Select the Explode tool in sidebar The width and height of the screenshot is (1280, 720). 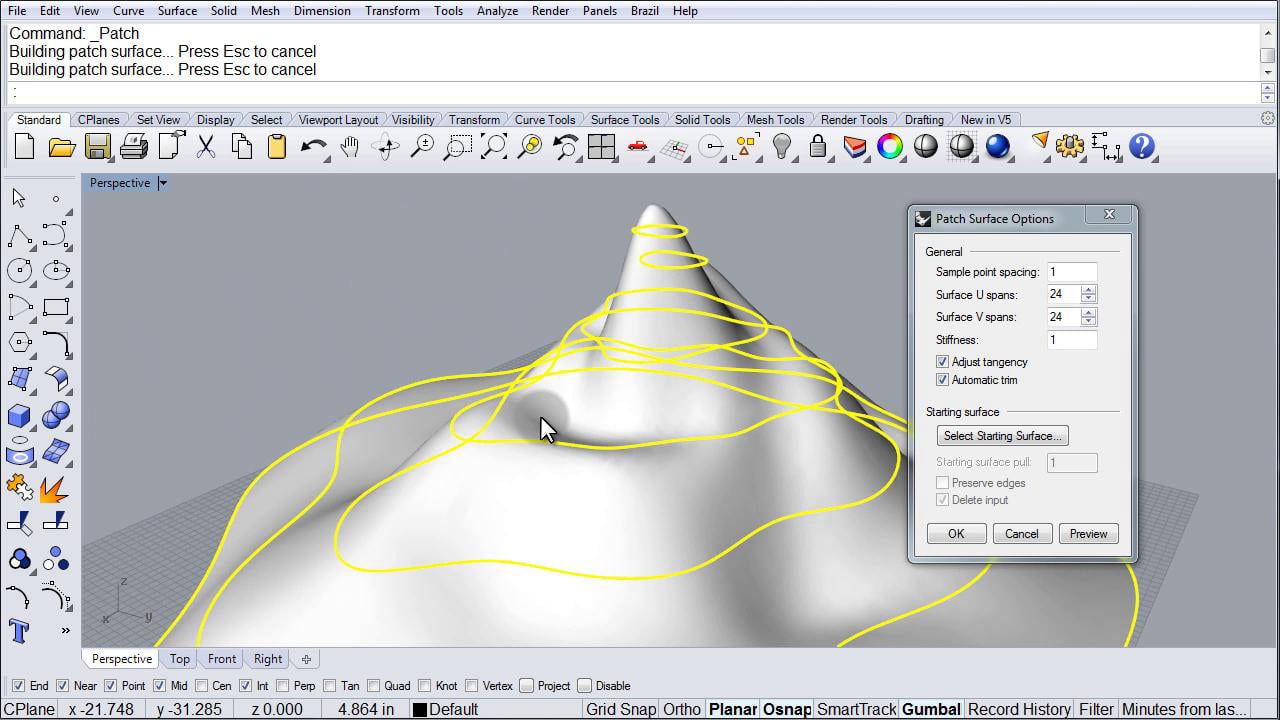click(56, 487)
